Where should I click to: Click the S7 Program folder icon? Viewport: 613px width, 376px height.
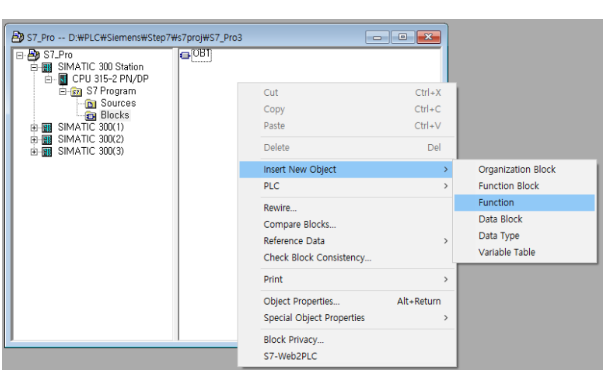[76, 92]
